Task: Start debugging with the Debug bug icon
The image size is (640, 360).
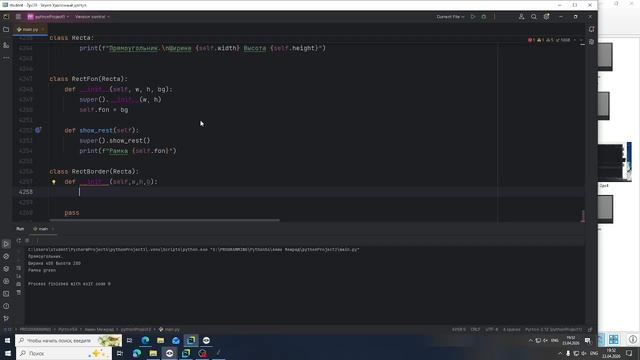Action: point(484,17)
